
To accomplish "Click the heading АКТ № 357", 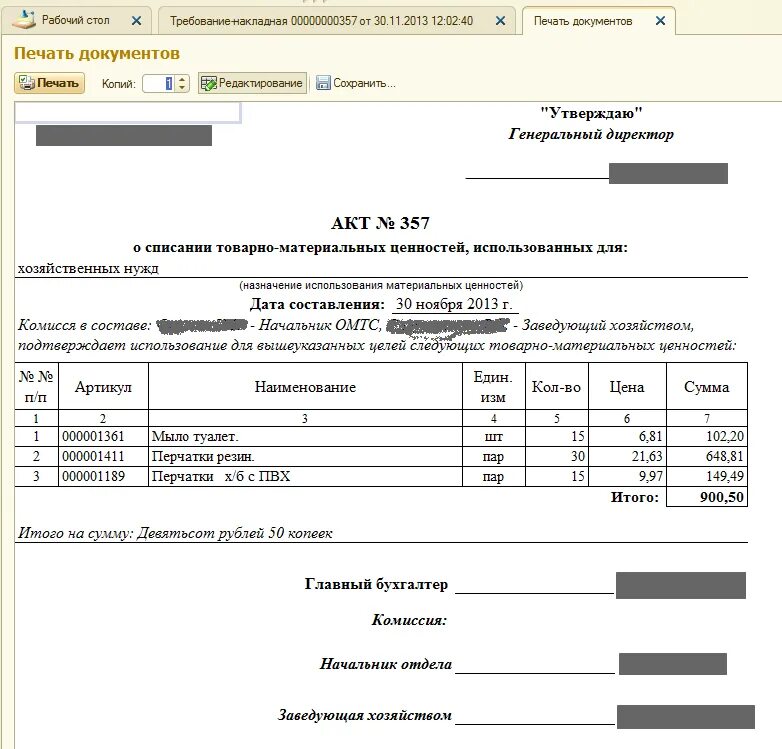I will click(380, 223).
